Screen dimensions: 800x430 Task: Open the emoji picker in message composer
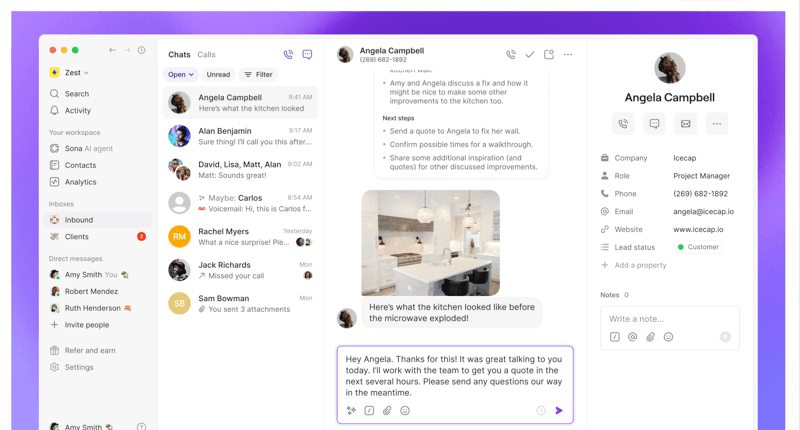405,411
